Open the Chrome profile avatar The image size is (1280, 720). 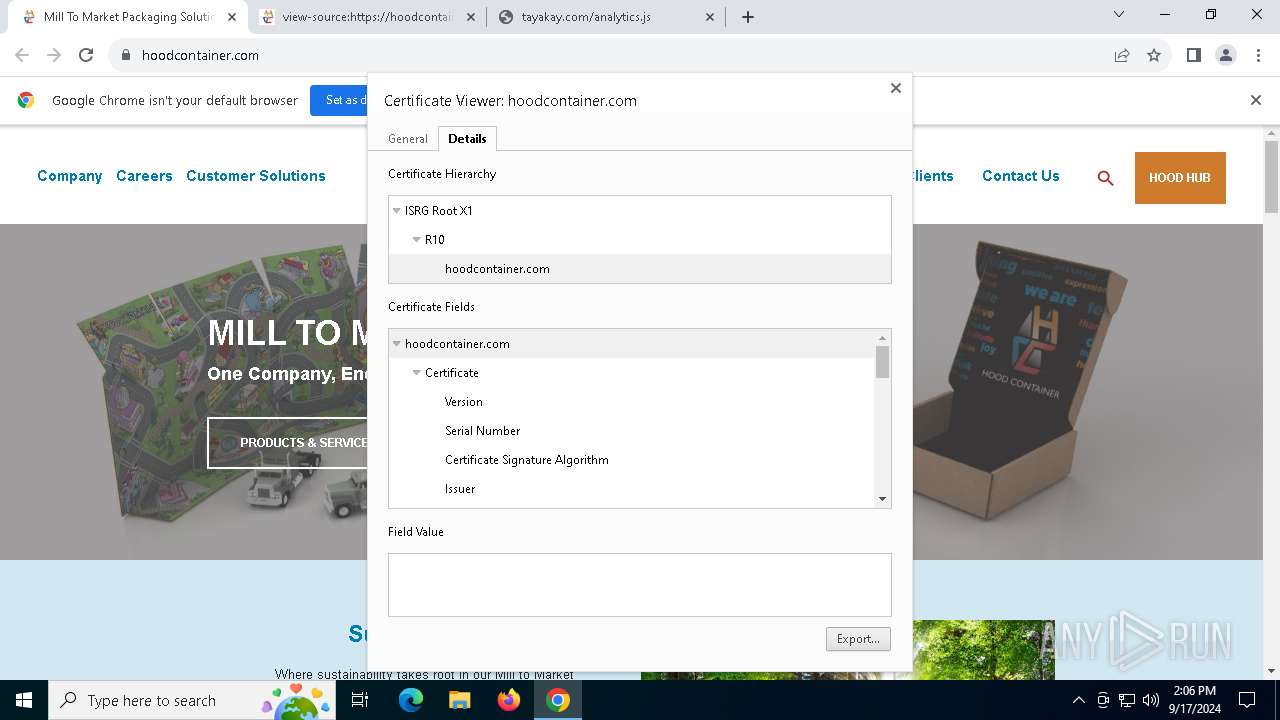coord(1226,55)
